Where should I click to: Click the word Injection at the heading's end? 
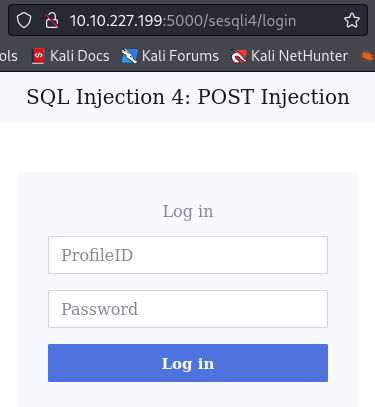(305, 97)
